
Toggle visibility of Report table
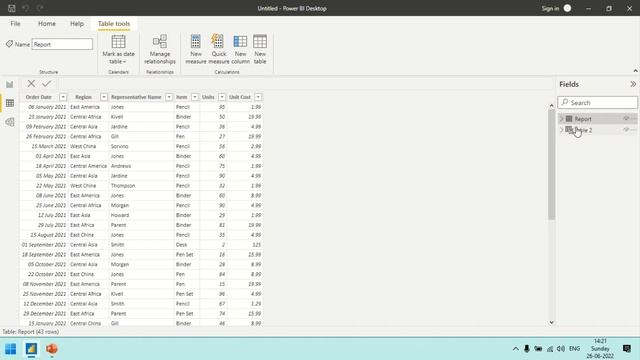tap(626, 118)
